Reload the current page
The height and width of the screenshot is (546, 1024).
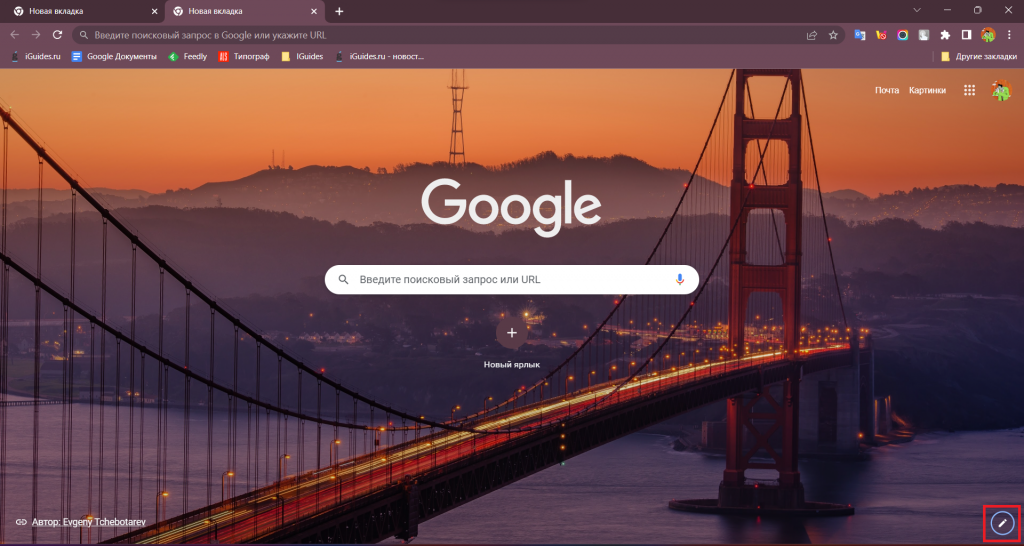point(57,34)
